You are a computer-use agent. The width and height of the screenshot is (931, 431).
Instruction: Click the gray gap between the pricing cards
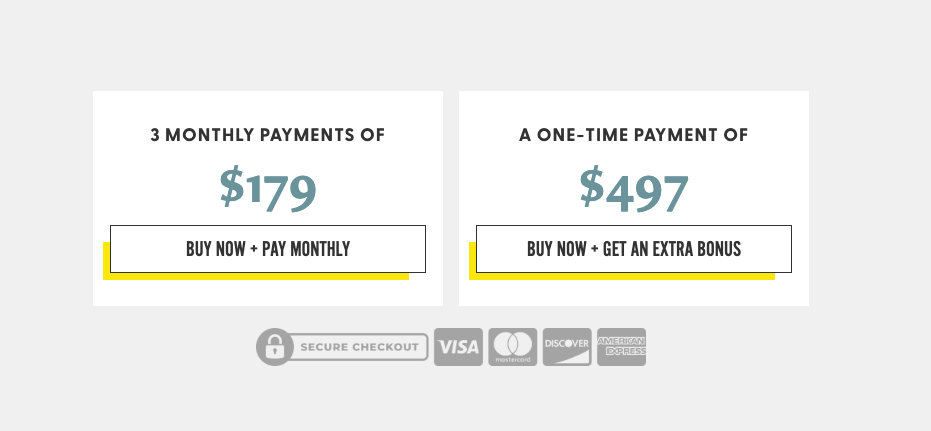click(451, 198)
